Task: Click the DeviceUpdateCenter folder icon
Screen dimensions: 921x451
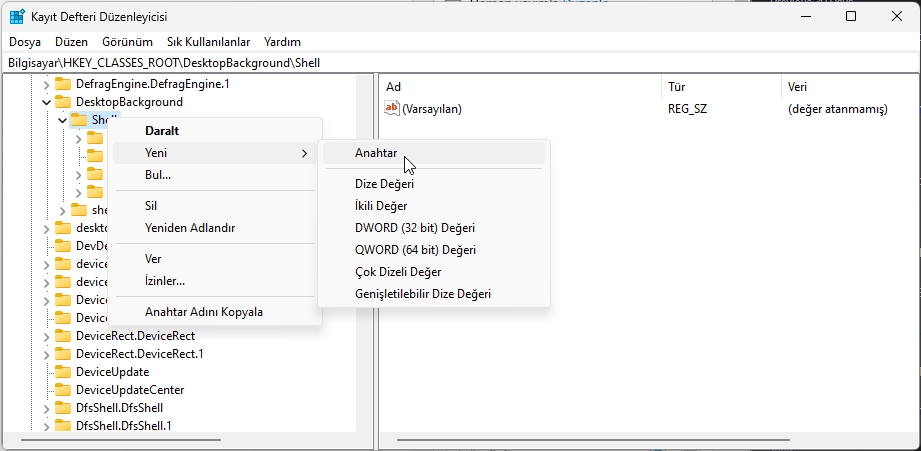Action: pyautogui.click(x=63, y=390)
